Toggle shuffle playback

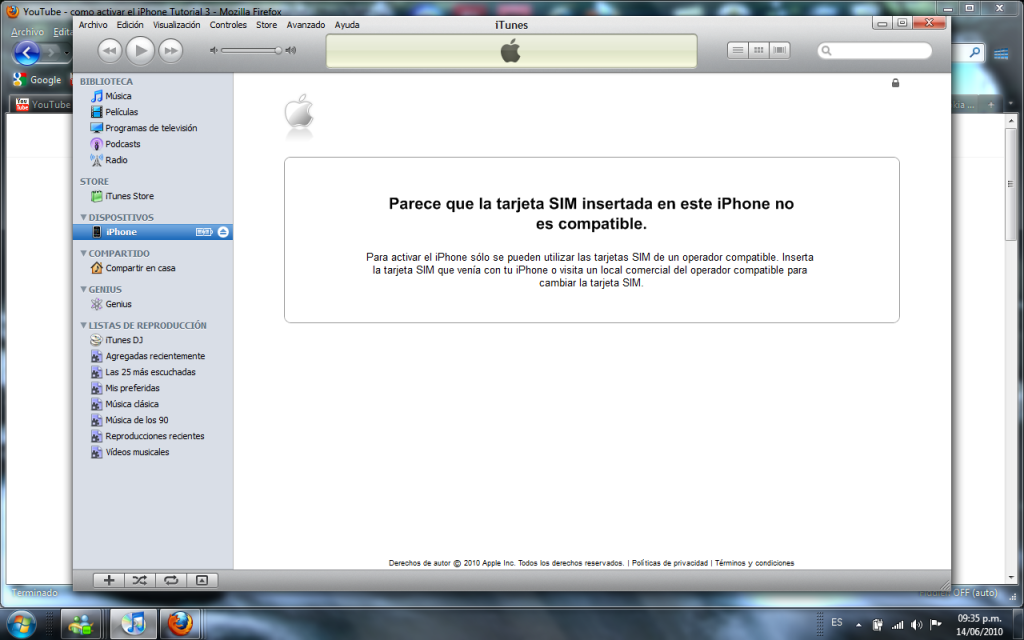point(140,580)
